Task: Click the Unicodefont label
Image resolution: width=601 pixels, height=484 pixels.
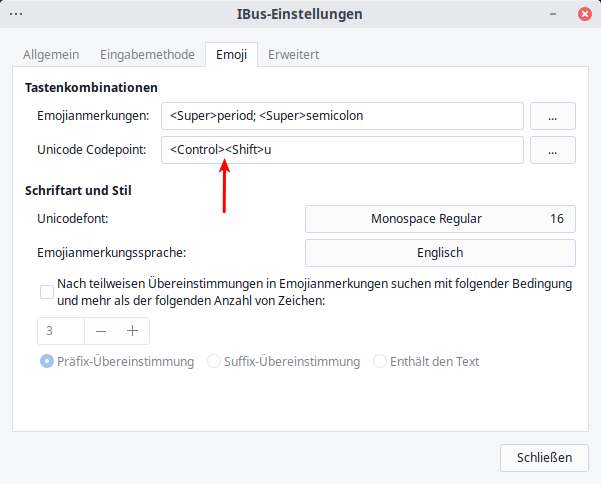Action: coord(73,219)
